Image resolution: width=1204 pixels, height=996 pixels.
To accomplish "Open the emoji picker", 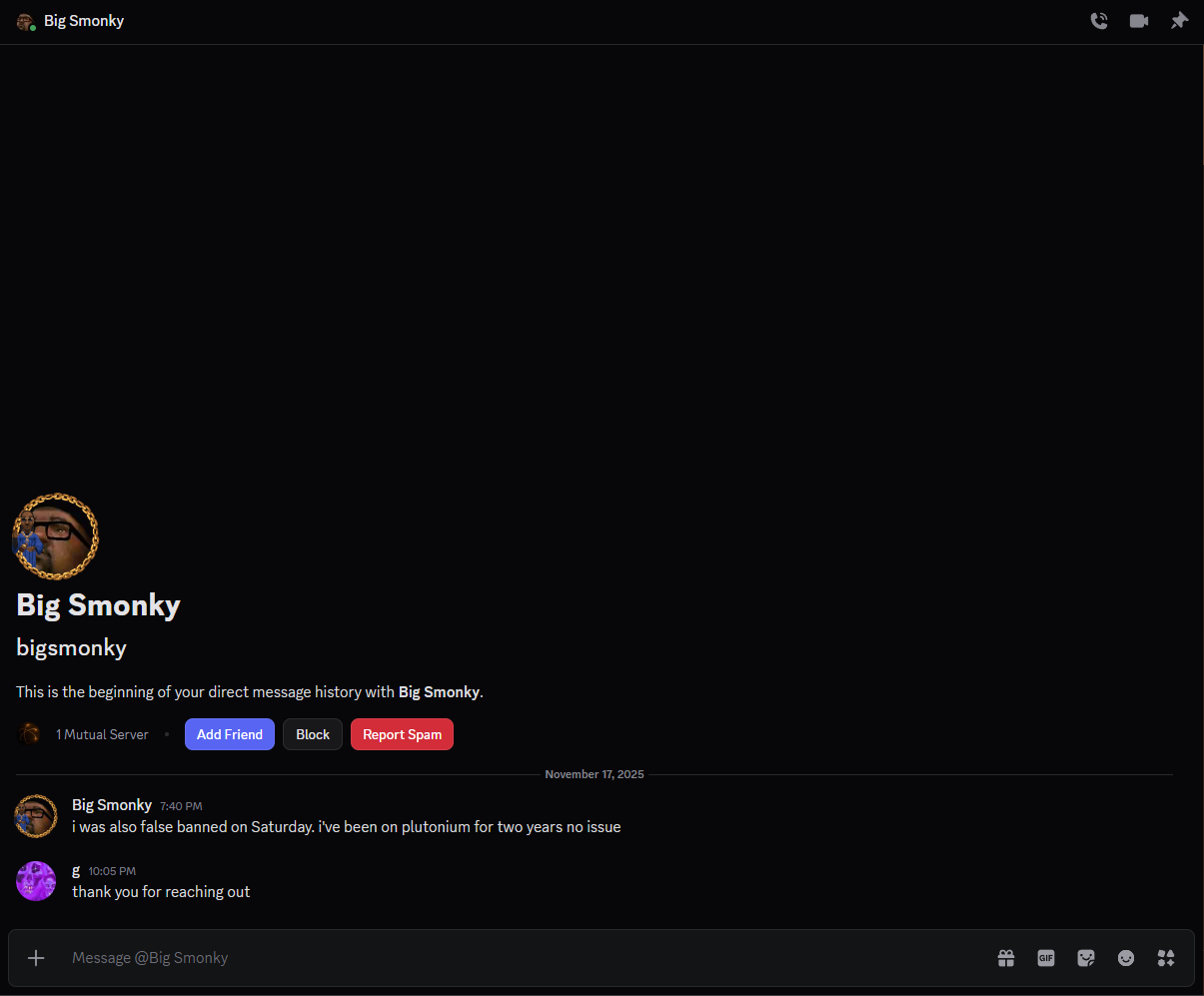I will click(x=1126, y=957).
